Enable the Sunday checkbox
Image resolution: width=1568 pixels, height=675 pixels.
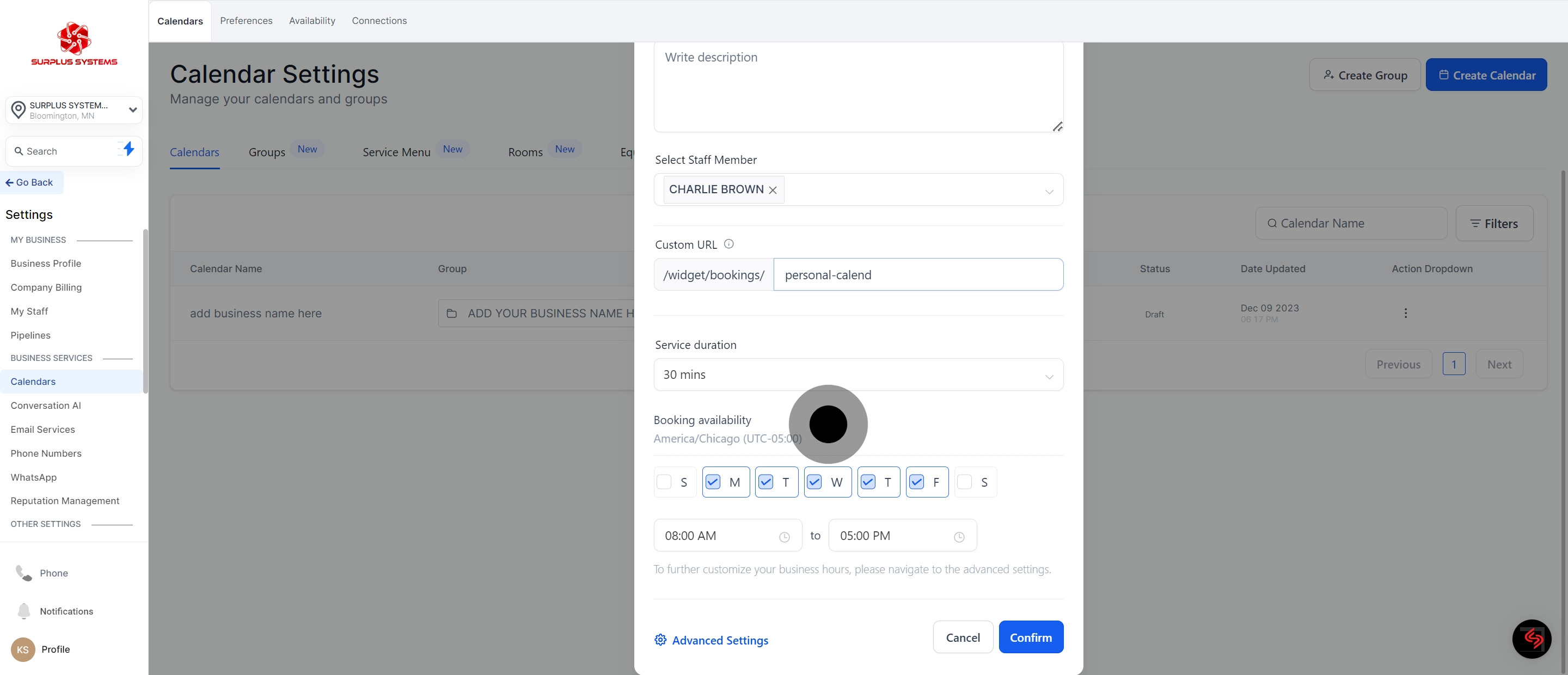664,482
